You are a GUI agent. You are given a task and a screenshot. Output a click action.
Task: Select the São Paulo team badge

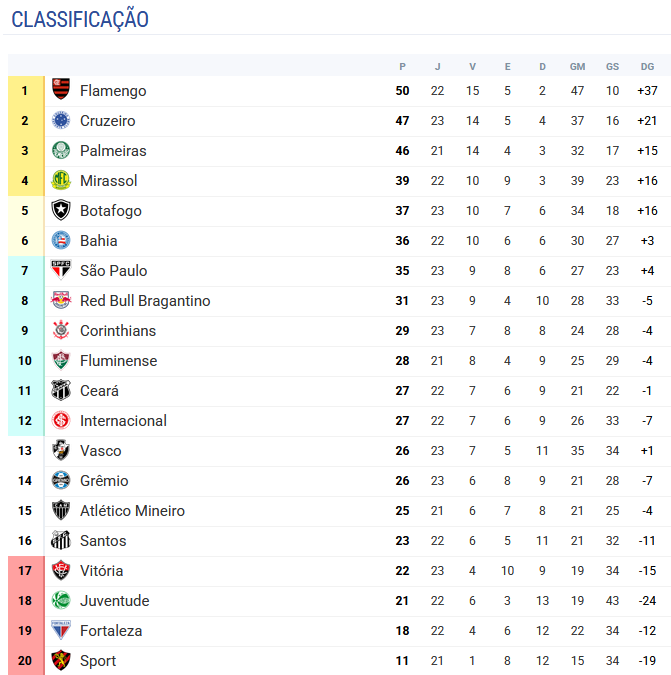click(x=62, y=271)
